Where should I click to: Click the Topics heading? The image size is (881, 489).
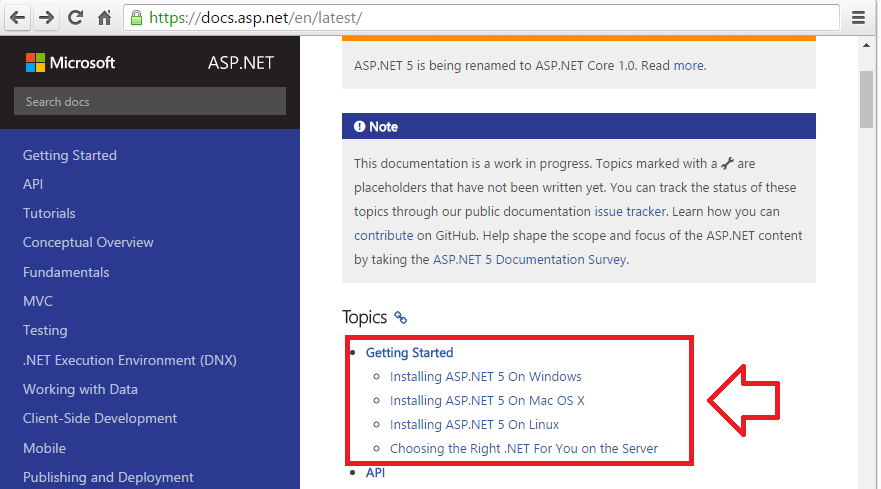[x=365, y=318]
